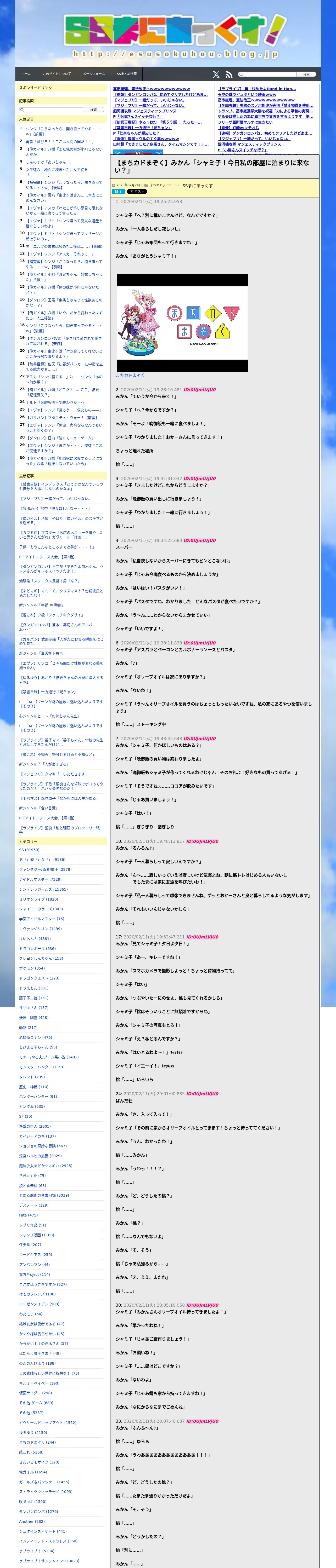The image size is (336, 1568).
Task: Open headline 天空の城ラピュタという映画www
Action: pyautogui.click(x=247, y=94)
